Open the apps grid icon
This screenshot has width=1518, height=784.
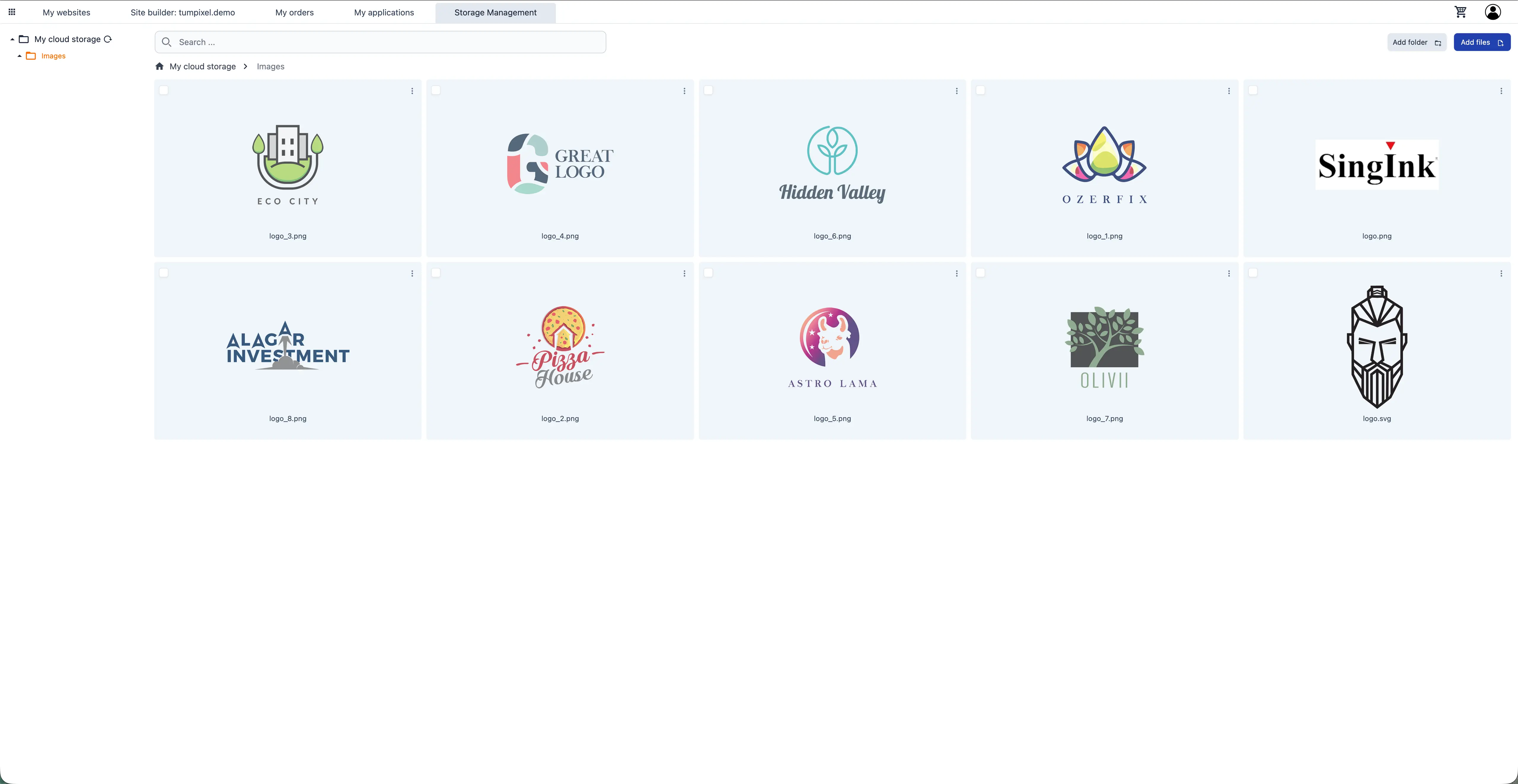[11, 12]
